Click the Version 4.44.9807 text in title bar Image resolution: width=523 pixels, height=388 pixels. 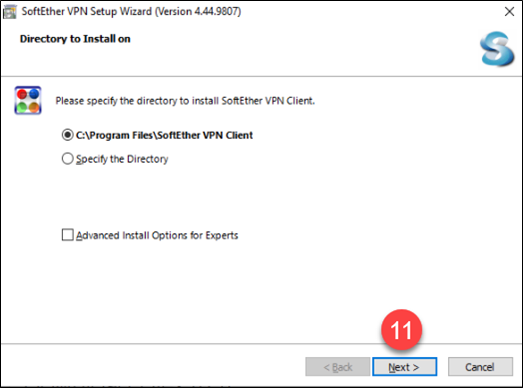(198, 12)
